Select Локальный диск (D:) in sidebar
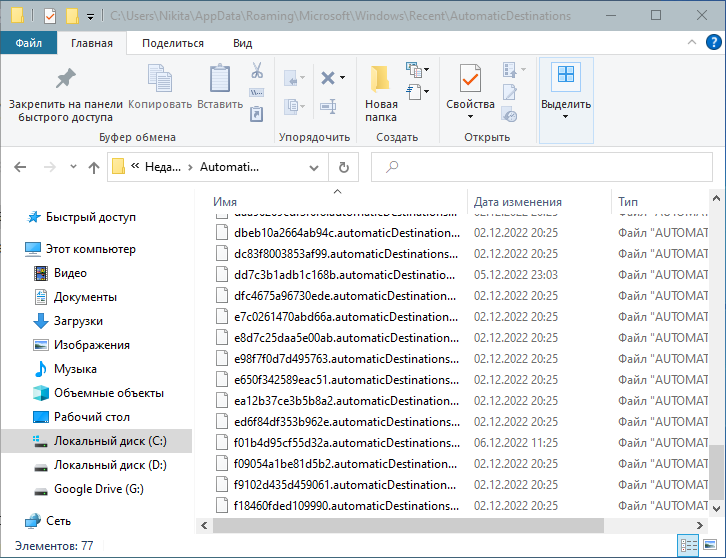This screenshot has height=558, width=726. click(x=110, y=465)
